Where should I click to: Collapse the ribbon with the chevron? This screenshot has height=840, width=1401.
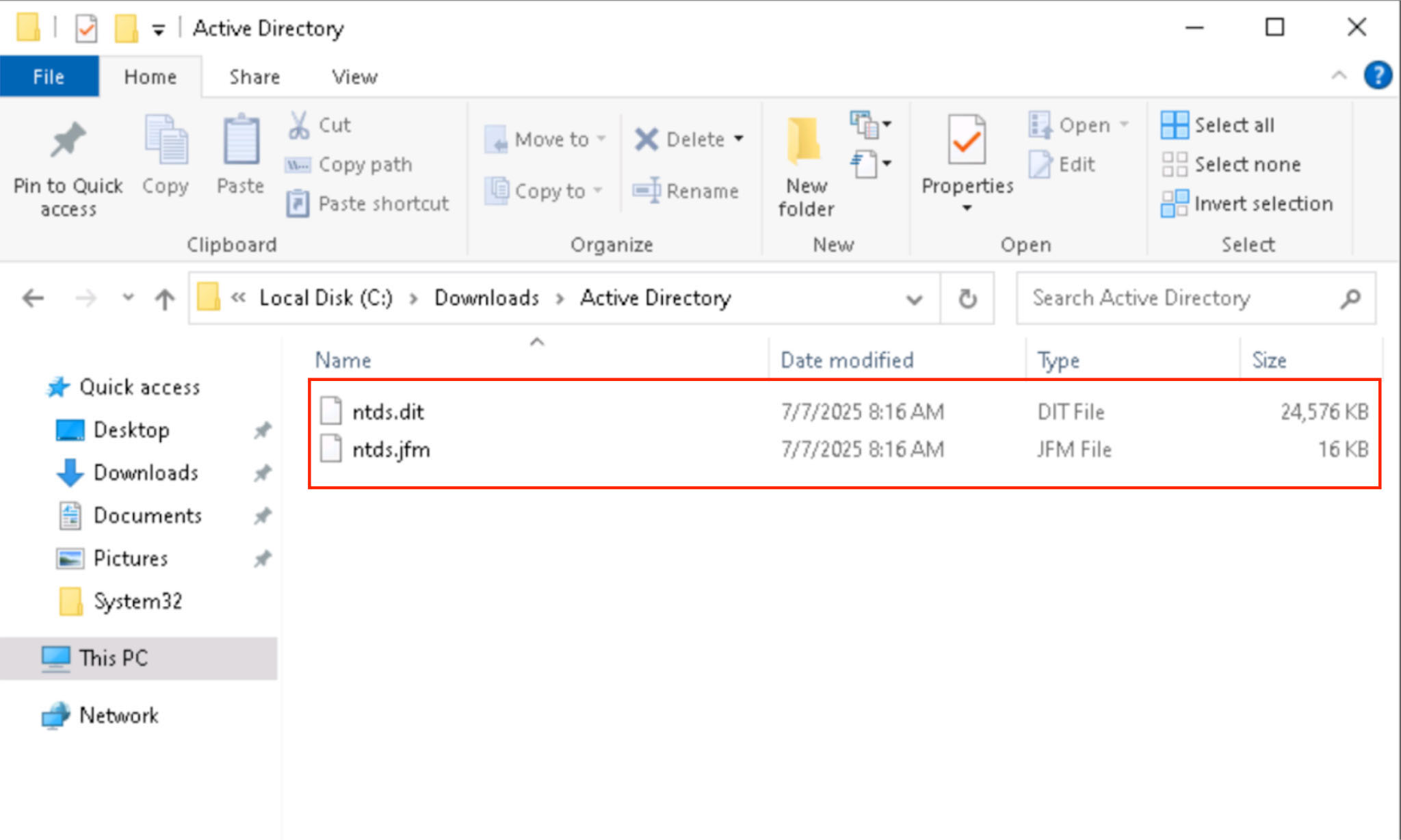(x=1338, y=75)
